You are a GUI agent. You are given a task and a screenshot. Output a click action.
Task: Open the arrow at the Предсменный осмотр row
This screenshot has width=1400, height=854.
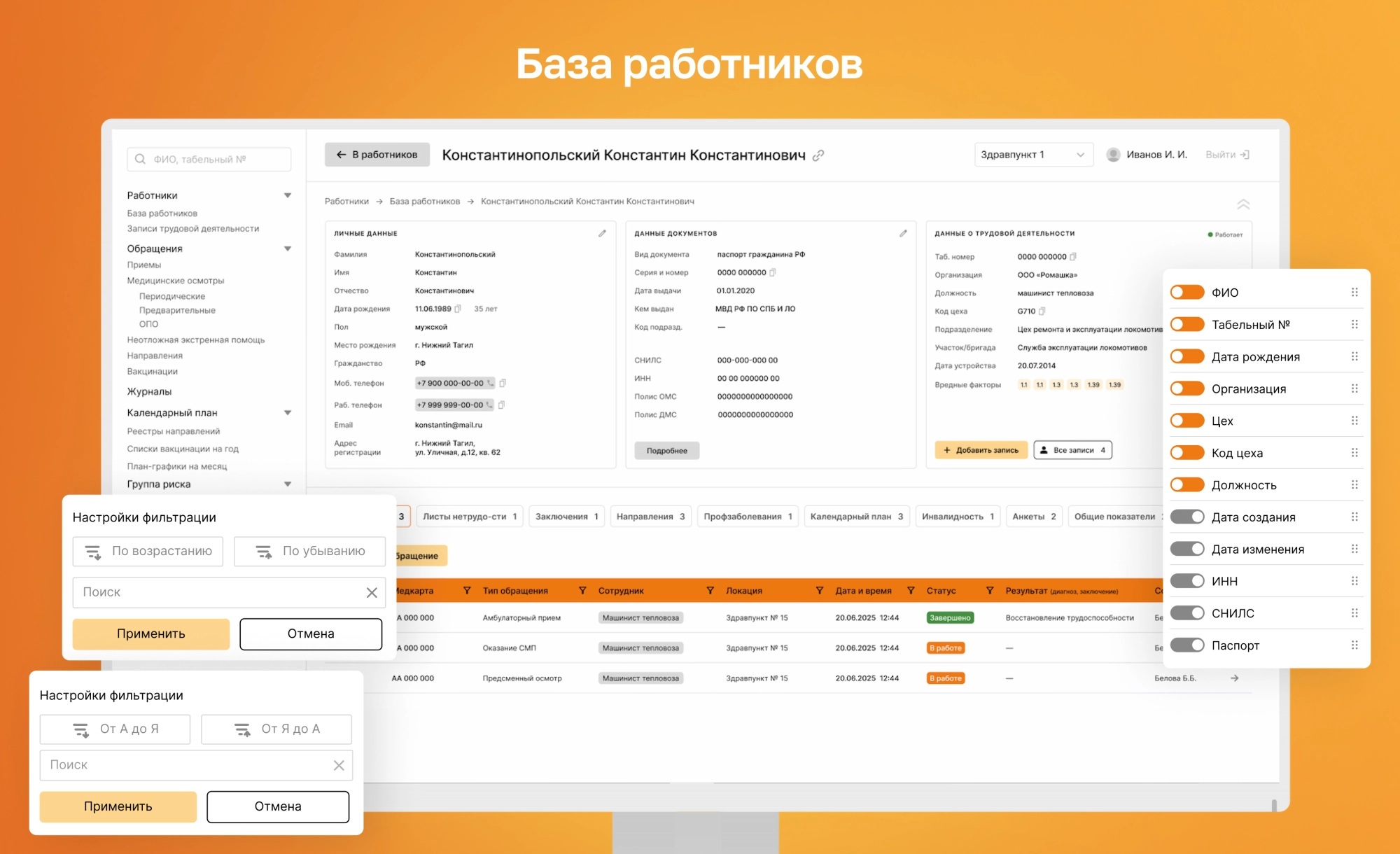click(1235, 678)
